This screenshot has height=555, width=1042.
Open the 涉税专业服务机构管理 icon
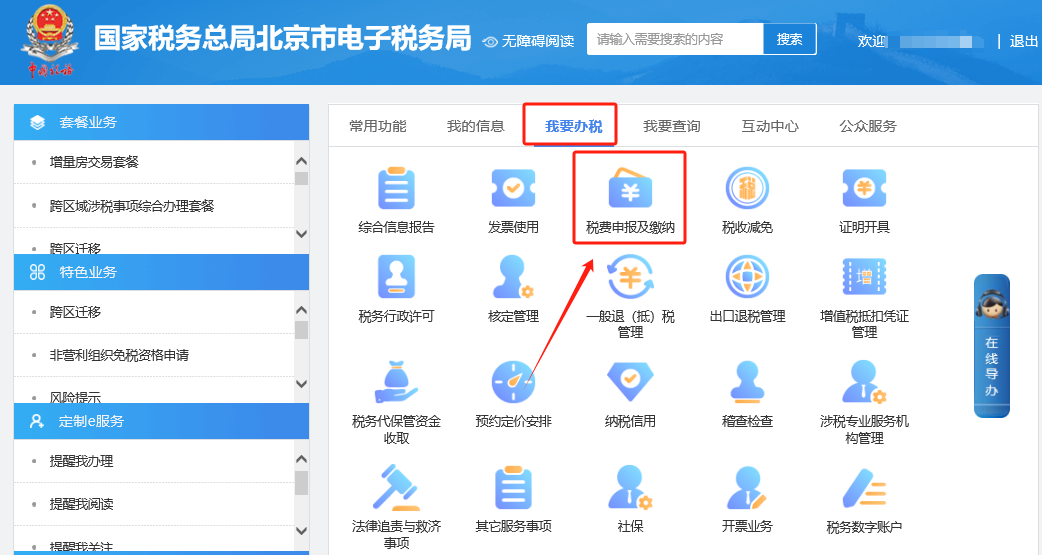tap(864, 382)
